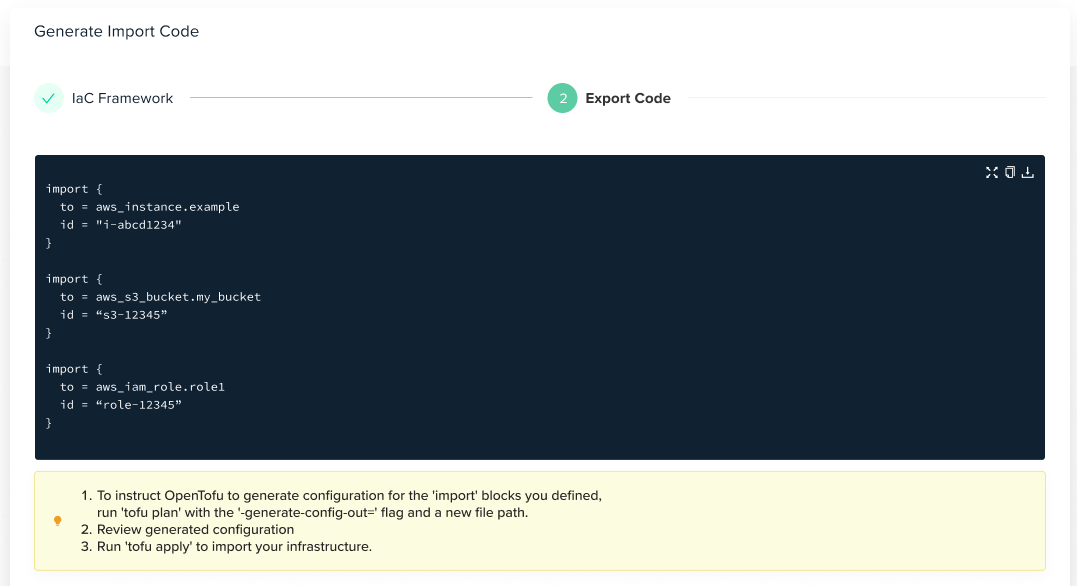The width and height of the screenshot is (1077, 586).
Task: Click the IaC Framework completed checkmark
Action: 49,98
